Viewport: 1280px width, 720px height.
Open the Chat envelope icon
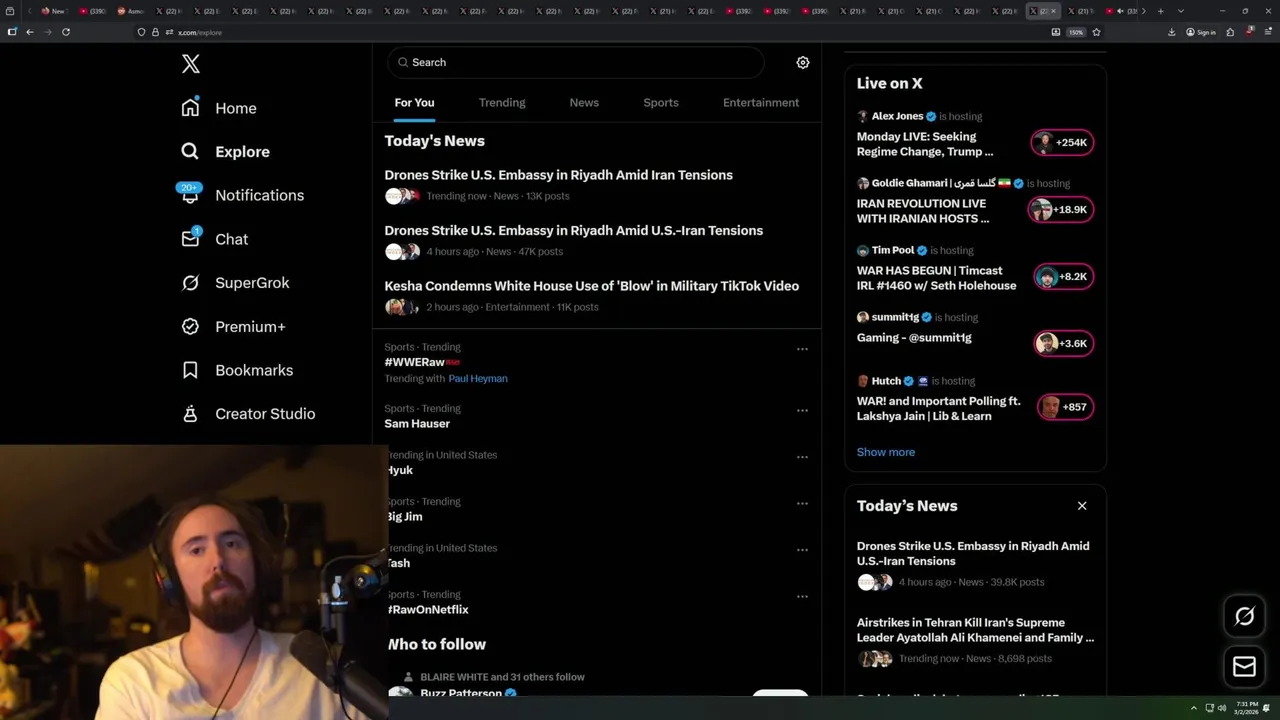click(190, 239)
